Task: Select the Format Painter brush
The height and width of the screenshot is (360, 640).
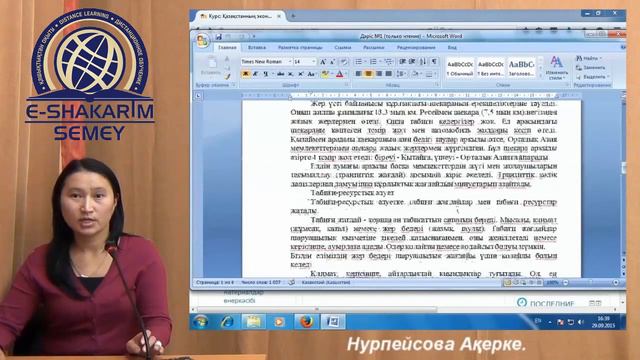Action: [x=227, y=76]
